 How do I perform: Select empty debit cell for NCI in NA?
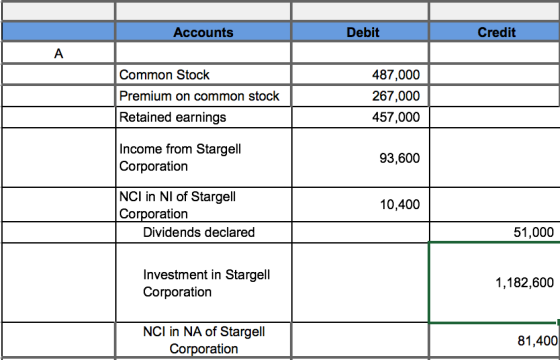pos(360,340)
